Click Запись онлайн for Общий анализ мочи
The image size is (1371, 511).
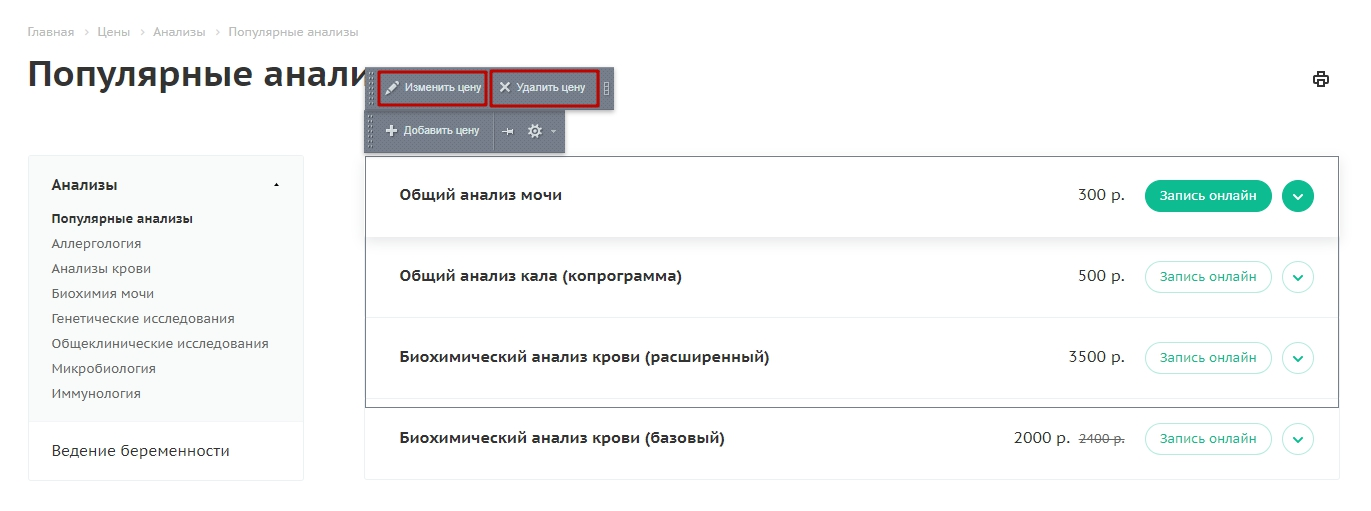point(1208,196)
